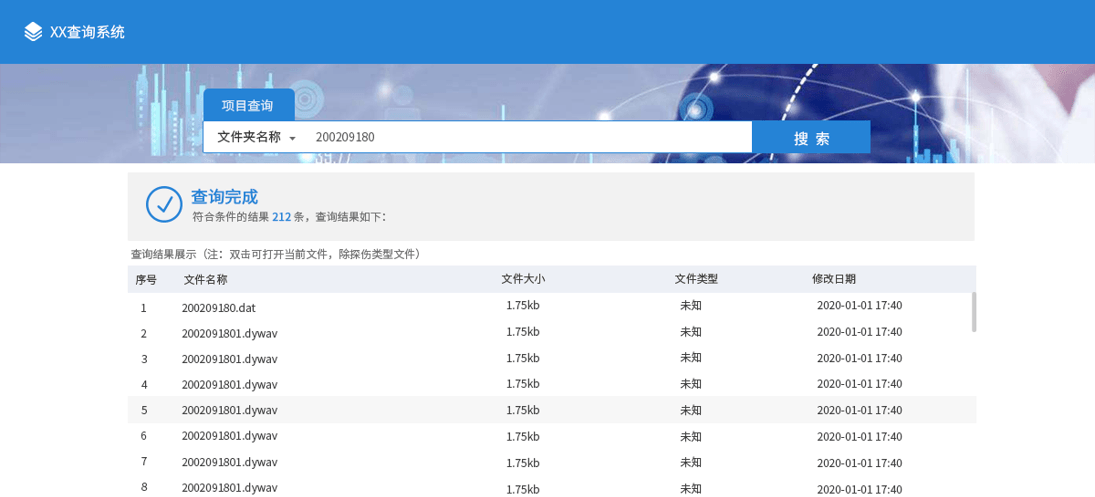Select the 项目查询 tab
This screenshot has height=497, width=1095.
coord(248,105)
